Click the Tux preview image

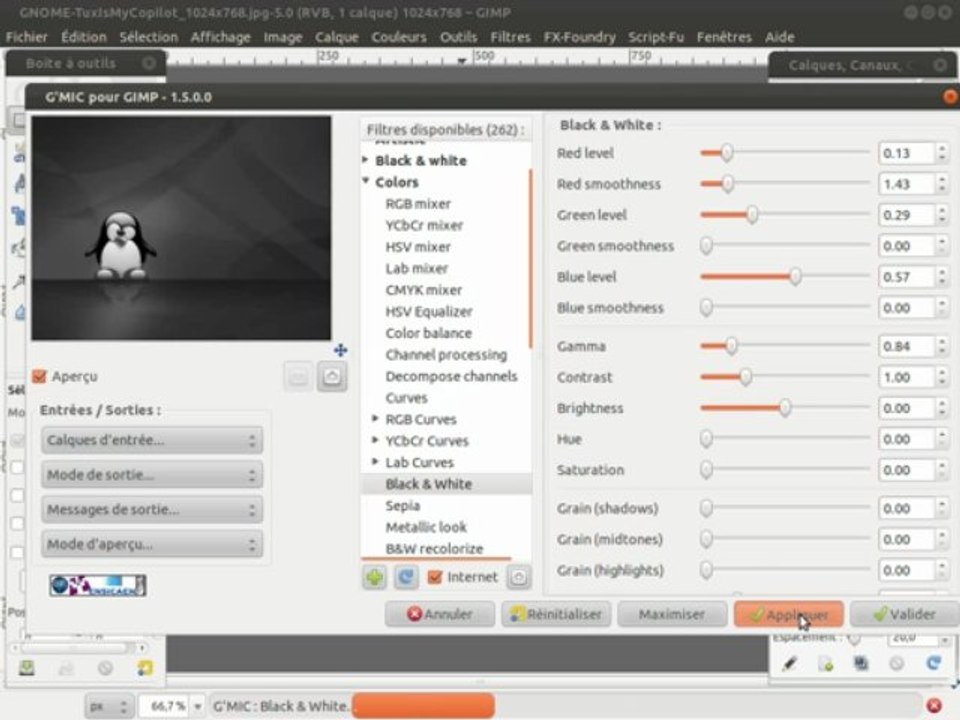click(x=181, y=228)
